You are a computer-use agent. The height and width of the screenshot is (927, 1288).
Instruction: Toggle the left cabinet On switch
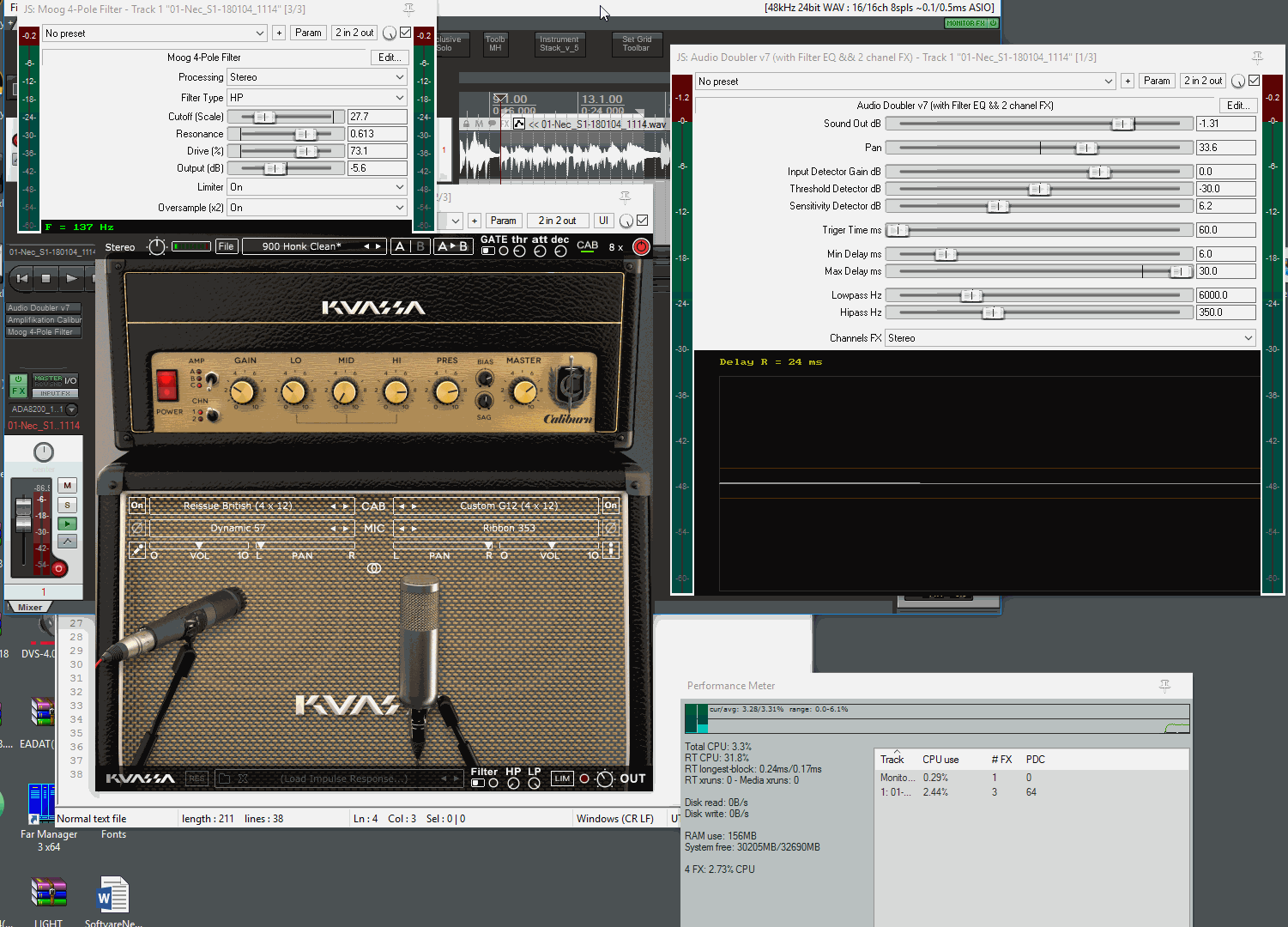click(x=137, y=506)
